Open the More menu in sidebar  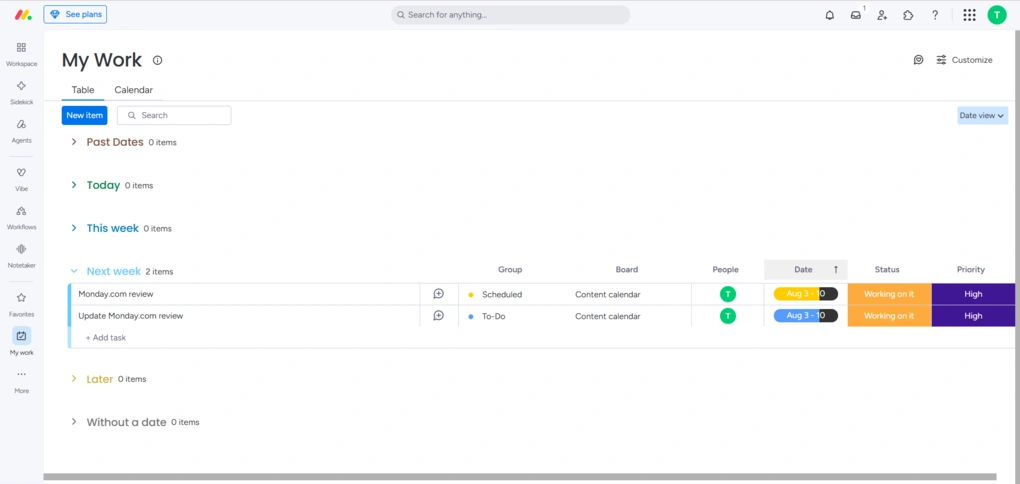pos(21,381)
